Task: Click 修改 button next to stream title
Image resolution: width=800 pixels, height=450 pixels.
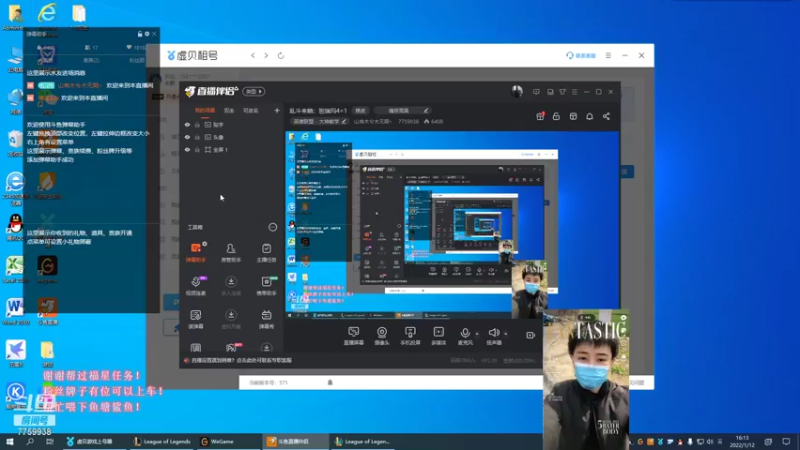Action: 361,110
